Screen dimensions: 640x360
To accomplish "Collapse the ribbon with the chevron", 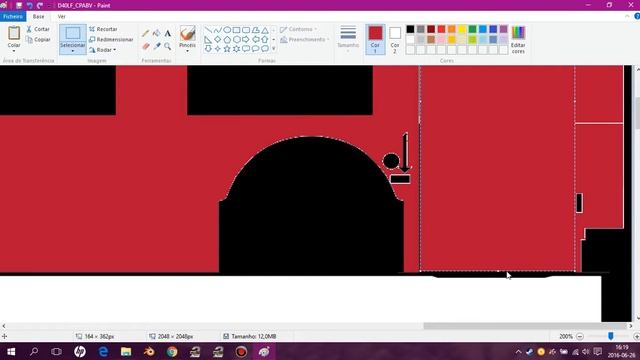I will [x=627, y=16].
